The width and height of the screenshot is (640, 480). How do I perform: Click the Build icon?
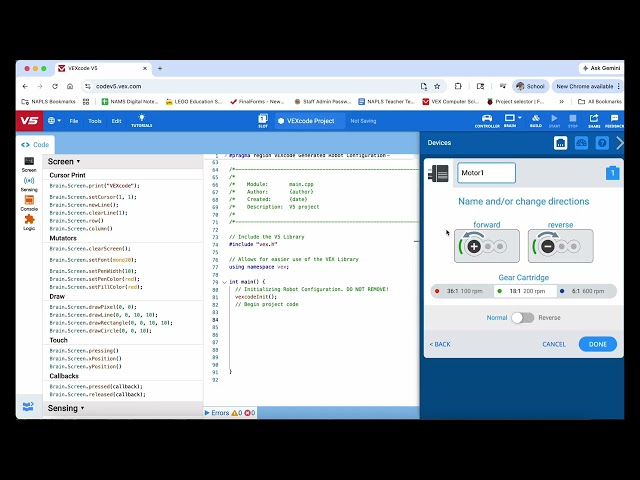[536, 120]
